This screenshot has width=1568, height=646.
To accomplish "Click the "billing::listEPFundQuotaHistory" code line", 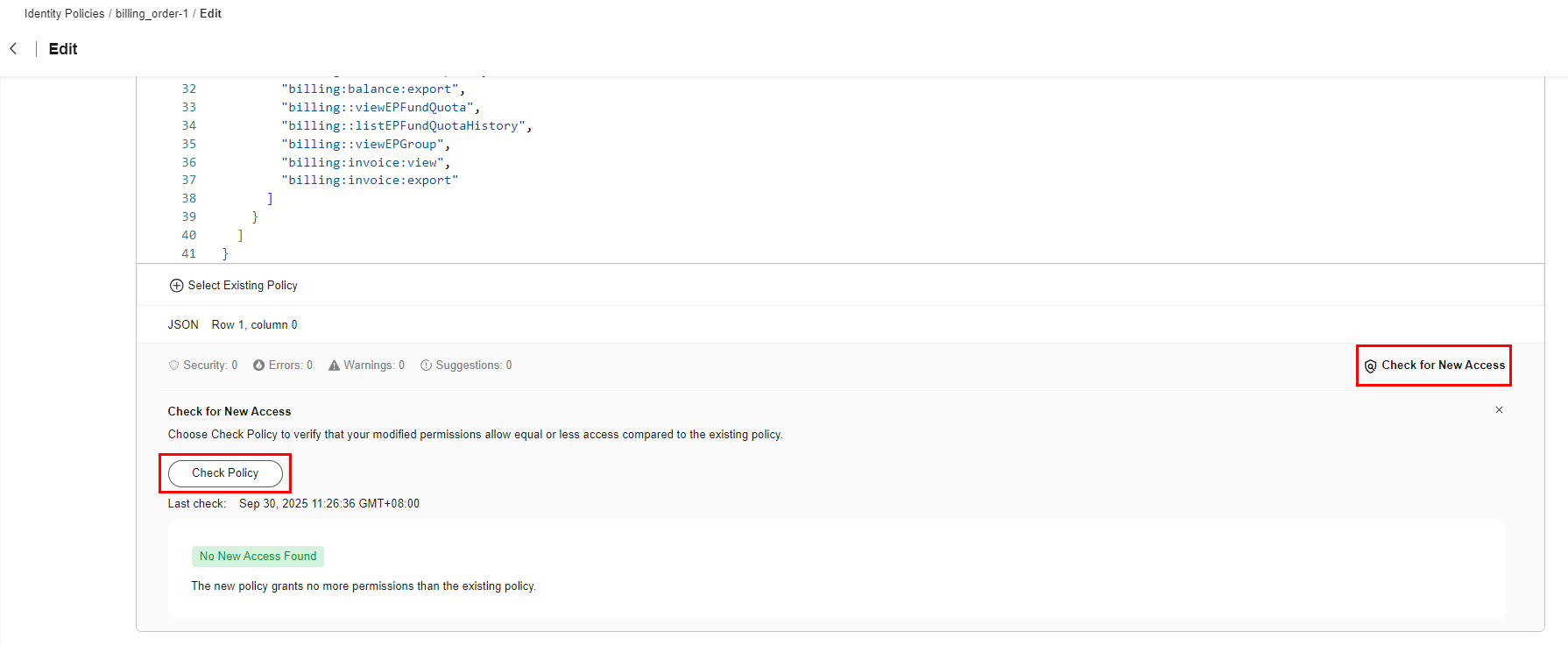I will 403,126.
